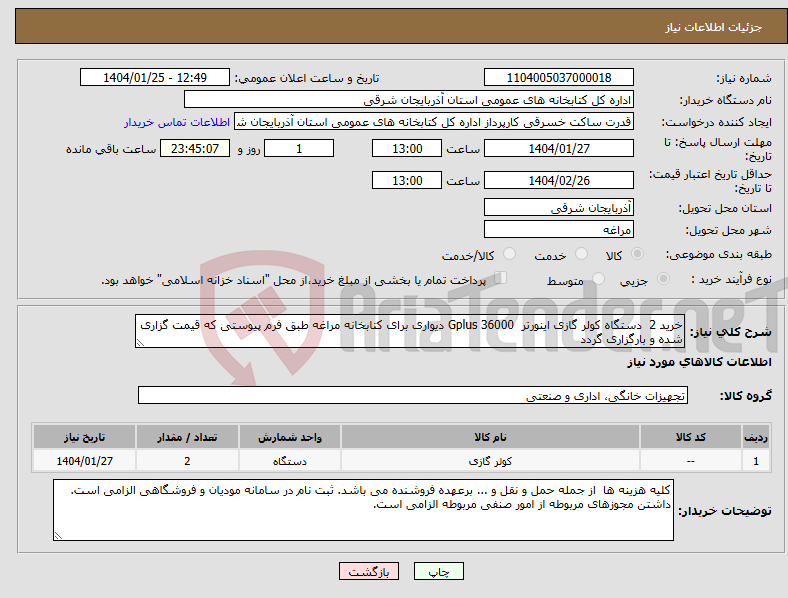Toggle the treasury bonds payment checkbox
The width and height of the screenshot is (788, 598).
501,278
